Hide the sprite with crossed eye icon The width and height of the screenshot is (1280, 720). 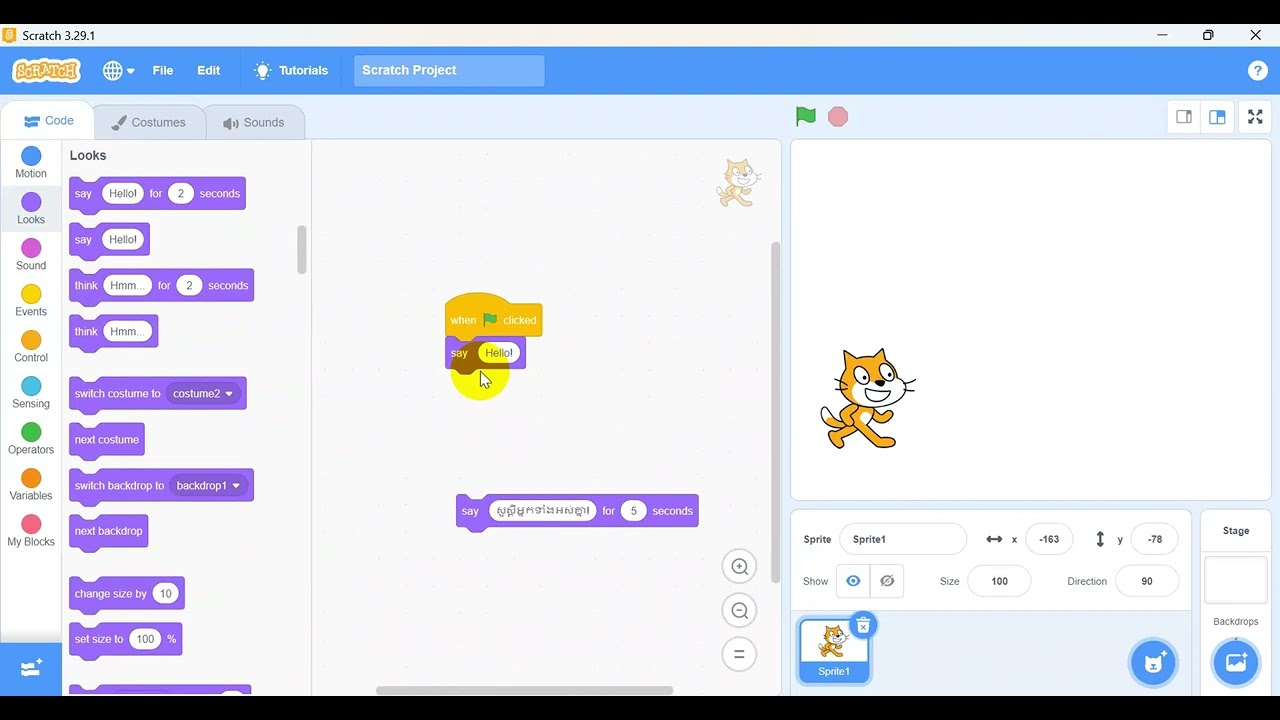click(887, 581)
